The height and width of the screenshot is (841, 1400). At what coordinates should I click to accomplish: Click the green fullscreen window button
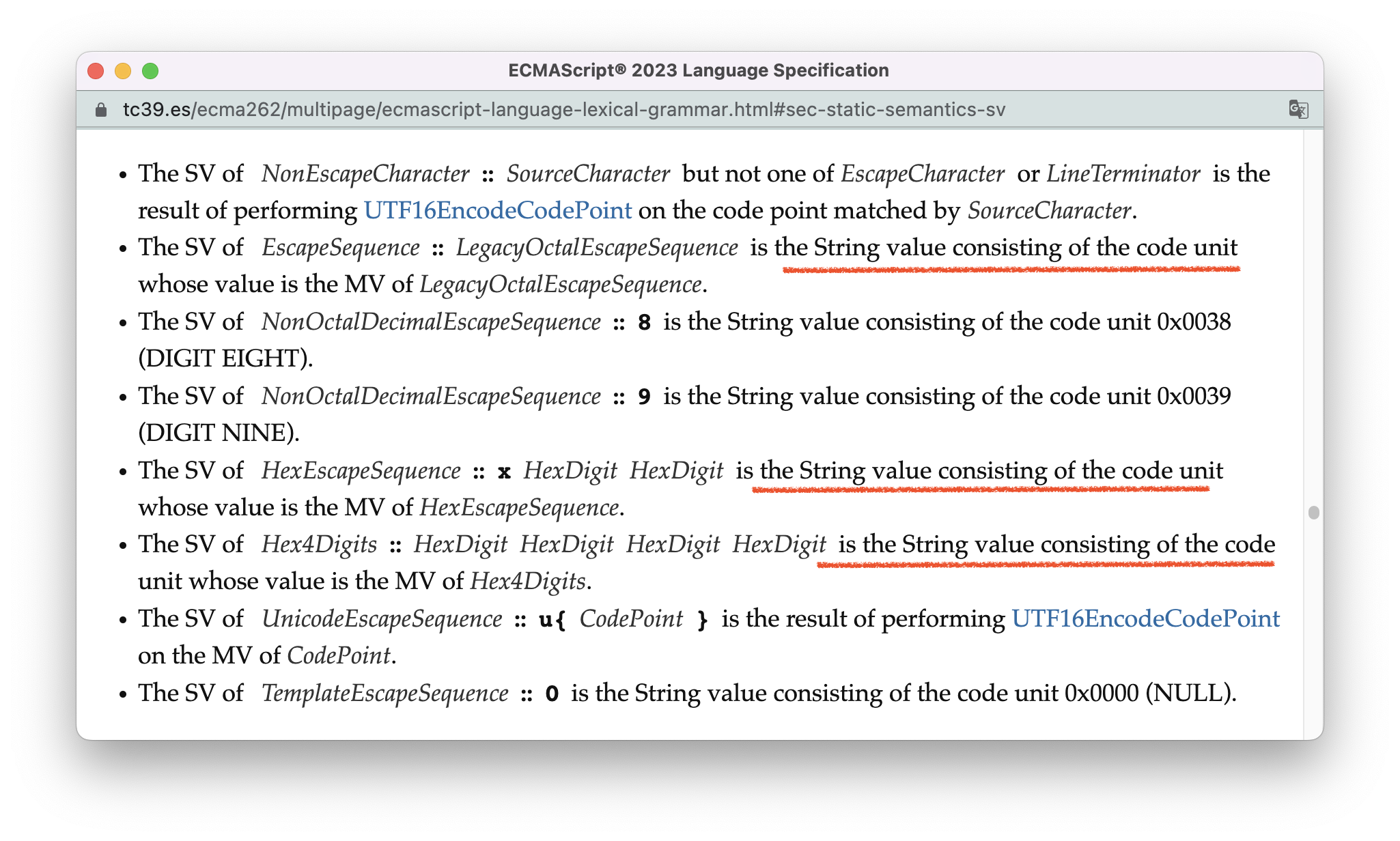[x=150, y=71]
